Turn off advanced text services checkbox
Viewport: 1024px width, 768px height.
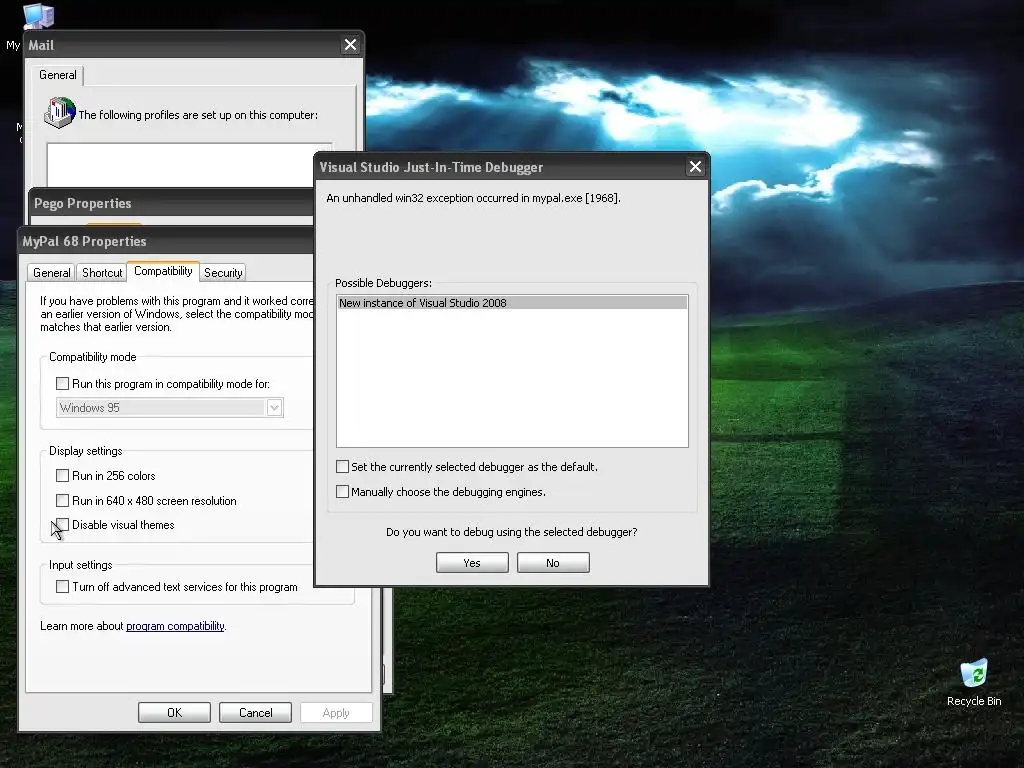click(62, 586)
